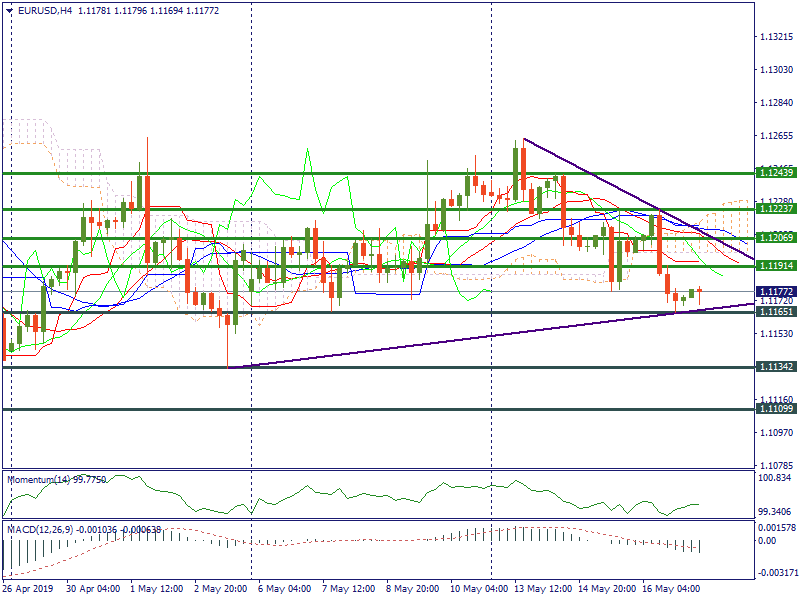The image size is (800, 600).
Task: Click the 0.001578 value on MACD scale
Action: 776,527
